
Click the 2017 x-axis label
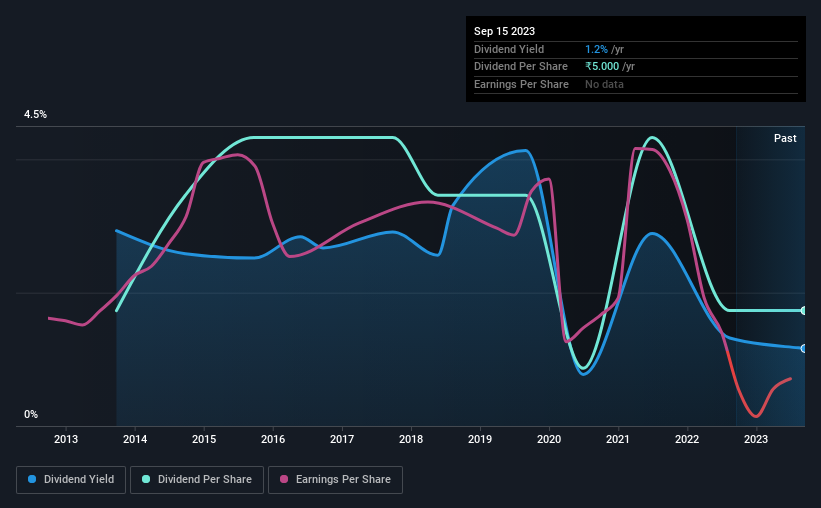click(x=342, y=439)
